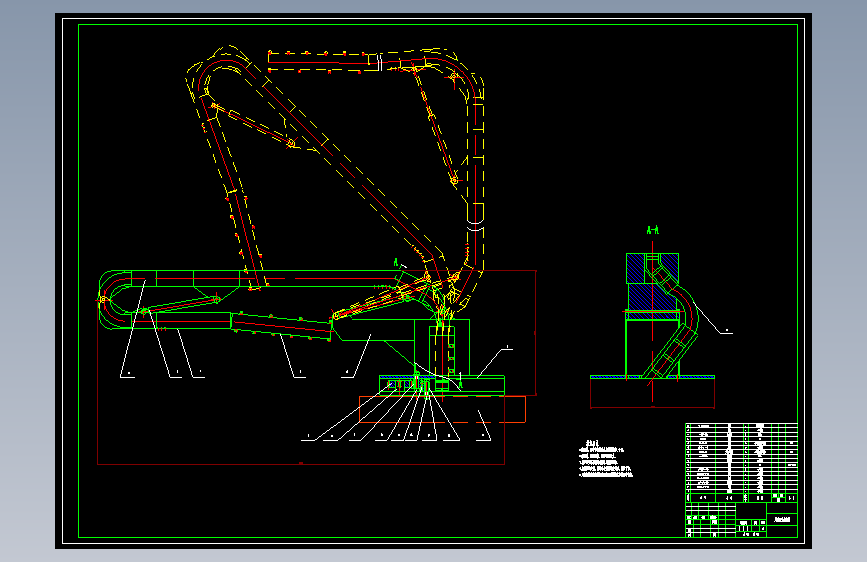The image size is (867, 562).
Task: Select the A-A section view label
Action: pos(652,230)
